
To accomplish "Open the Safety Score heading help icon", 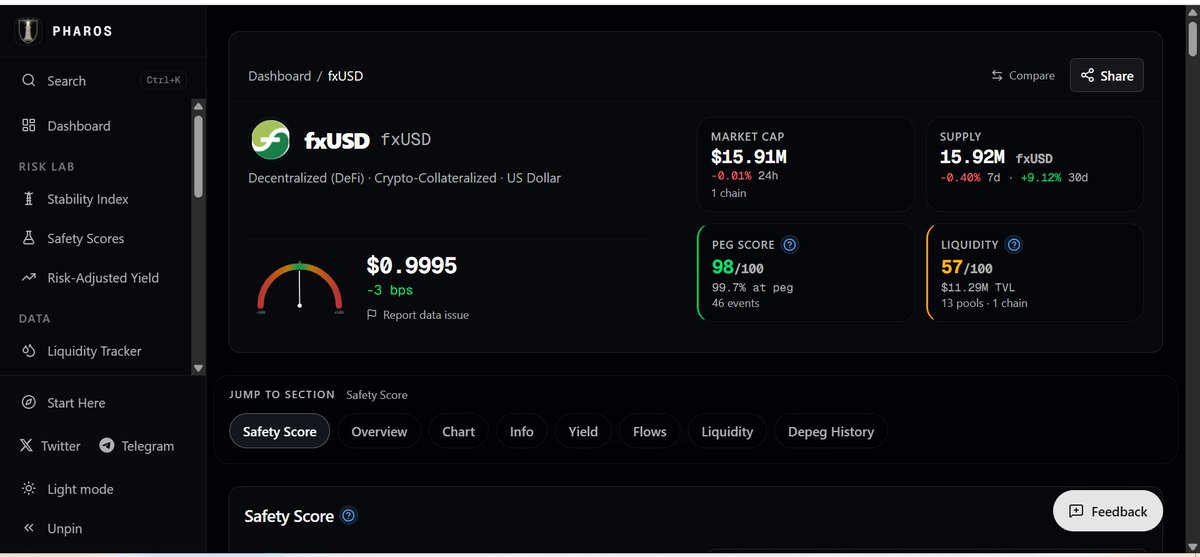I will (x=349, y=516).
